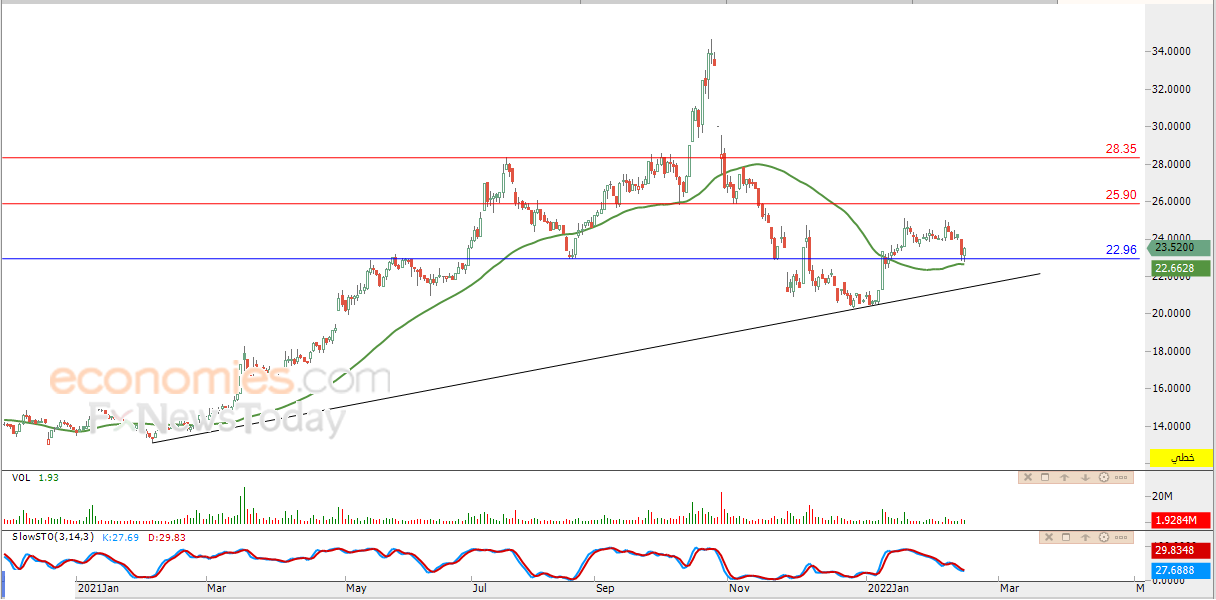Click the 22.6628 moving average tag

(x=1179, y=267)
